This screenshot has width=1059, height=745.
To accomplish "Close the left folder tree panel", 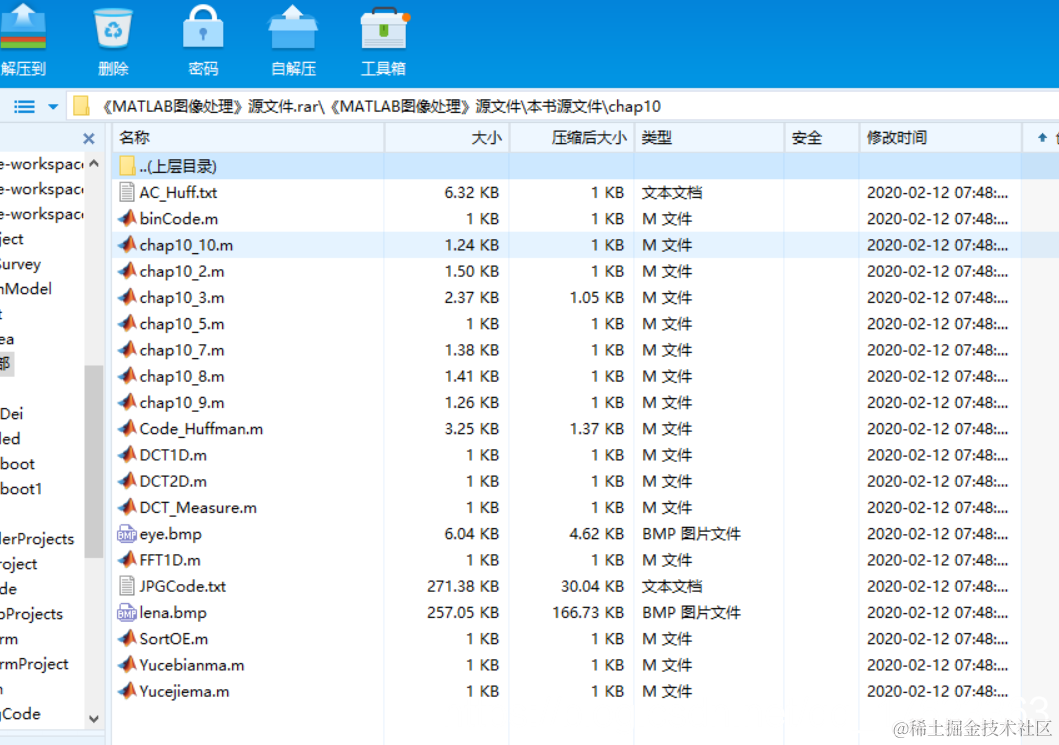I will tap(88, 138).
